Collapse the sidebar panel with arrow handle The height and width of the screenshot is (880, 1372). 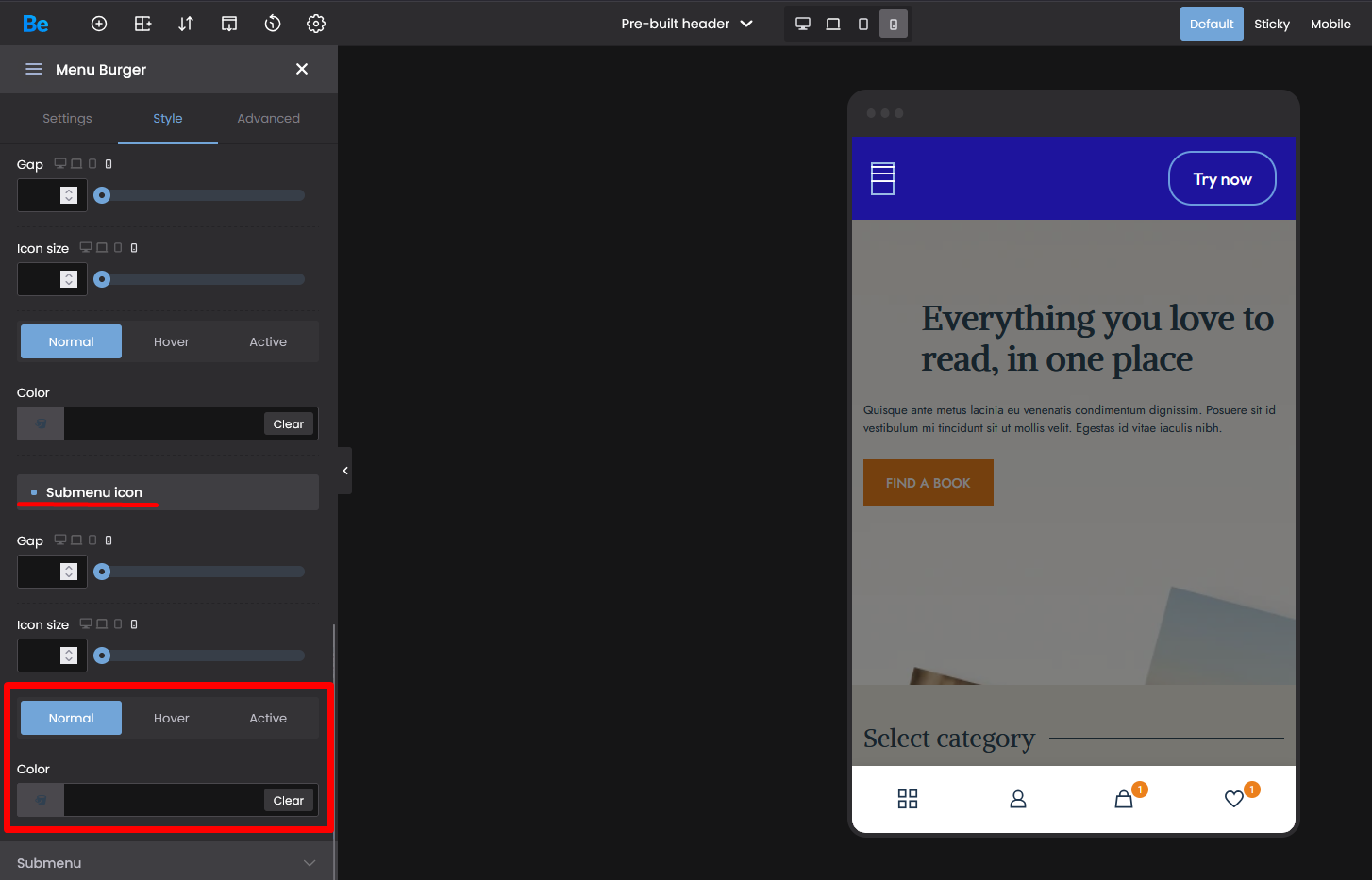tap(345, 471)
